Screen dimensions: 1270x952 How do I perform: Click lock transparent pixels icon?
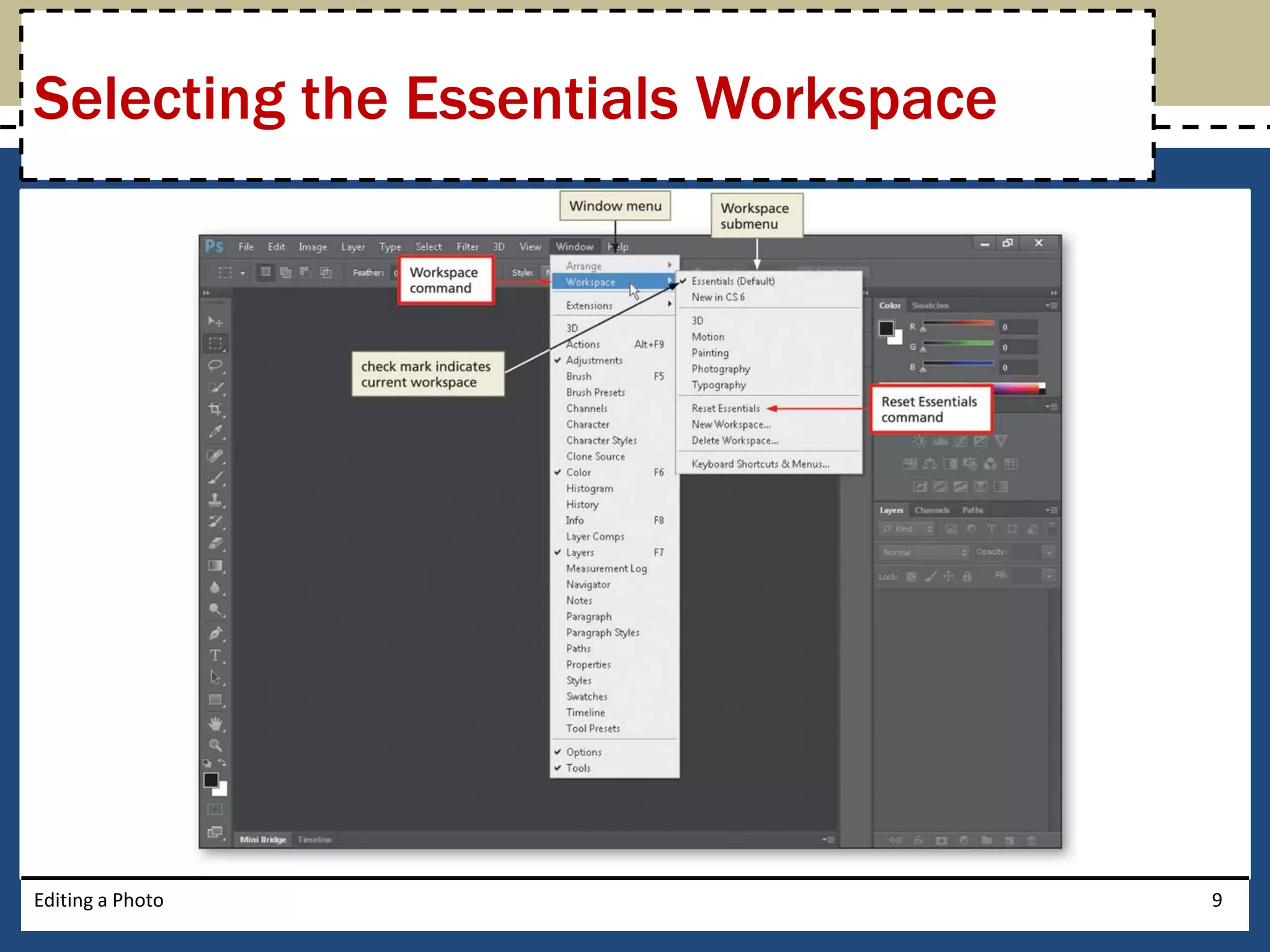911,576
